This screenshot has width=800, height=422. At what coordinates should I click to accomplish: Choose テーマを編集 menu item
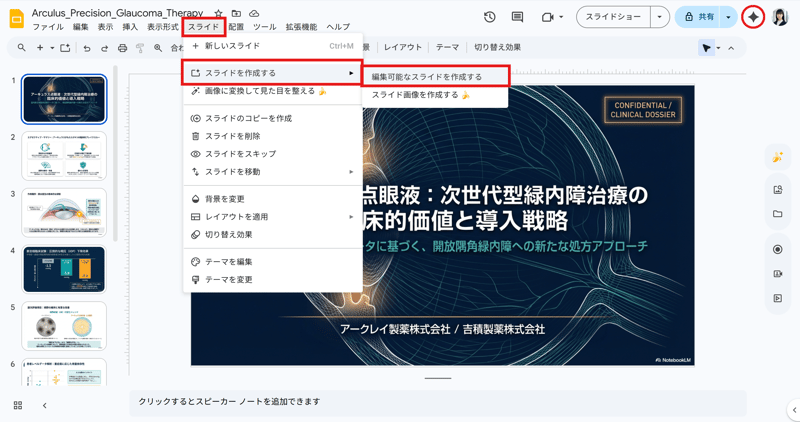272,262
